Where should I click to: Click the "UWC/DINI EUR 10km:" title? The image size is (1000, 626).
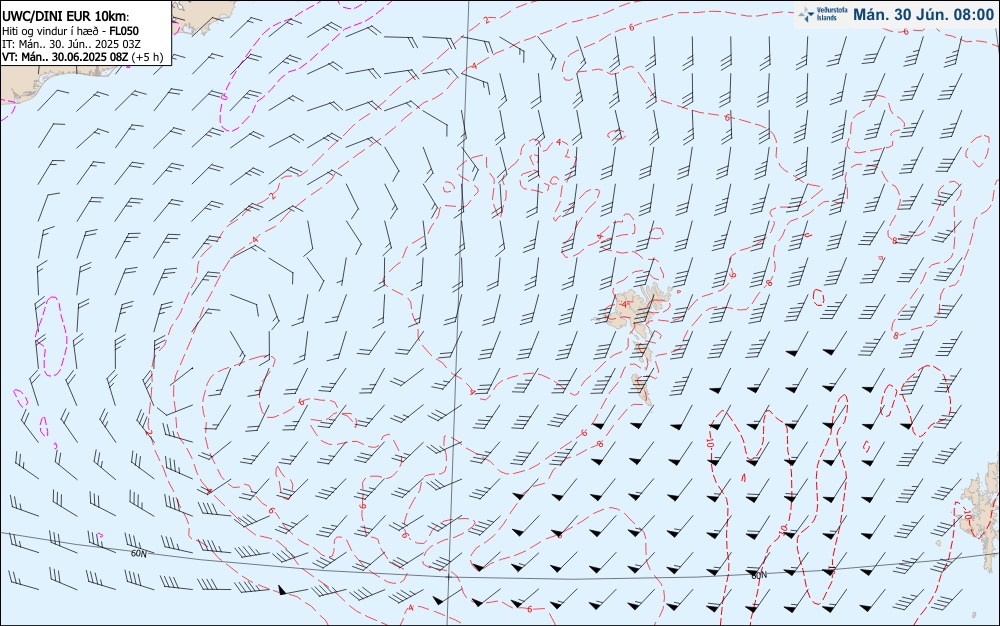[66, 17]
